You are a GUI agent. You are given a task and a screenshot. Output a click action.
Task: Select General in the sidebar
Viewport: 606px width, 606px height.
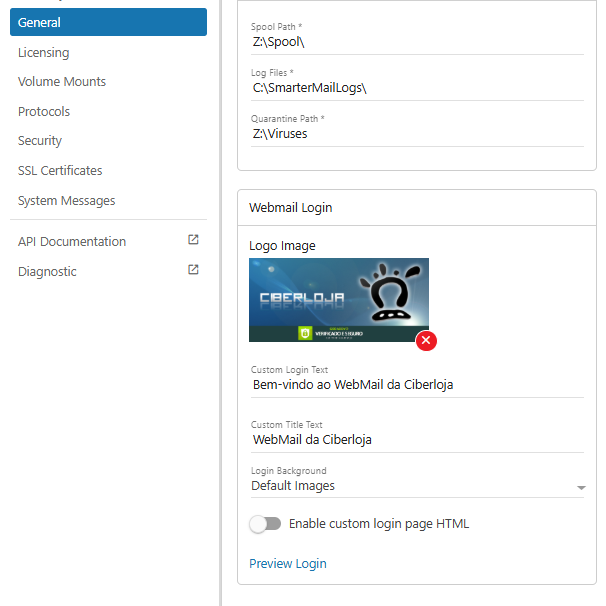[x=108, y=22]
